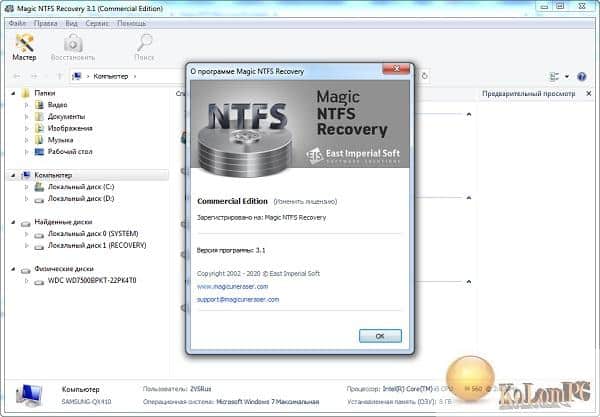This screenshot has height=417, width=600.
Task: Select the Документы folder icon
Action: coord(39,116)
